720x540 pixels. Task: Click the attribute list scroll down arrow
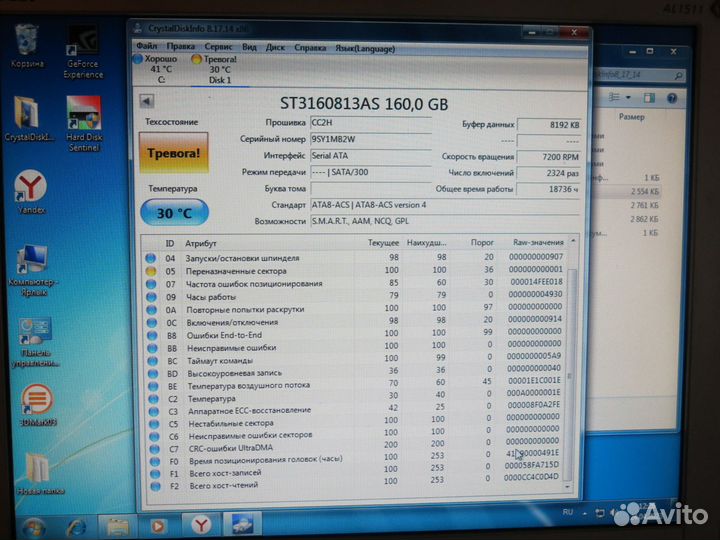click(x=568, y=486)
